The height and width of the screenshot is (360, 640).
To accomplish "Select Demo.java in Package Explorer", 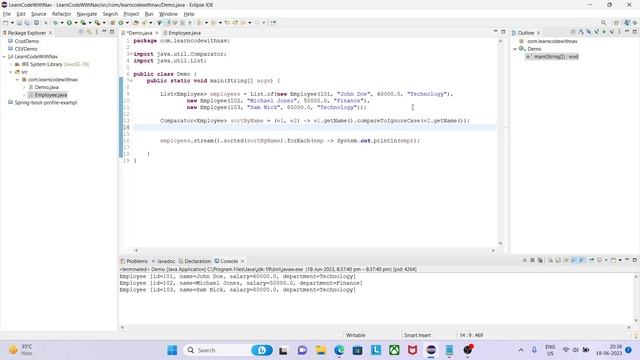I will [x=43, y=87].
